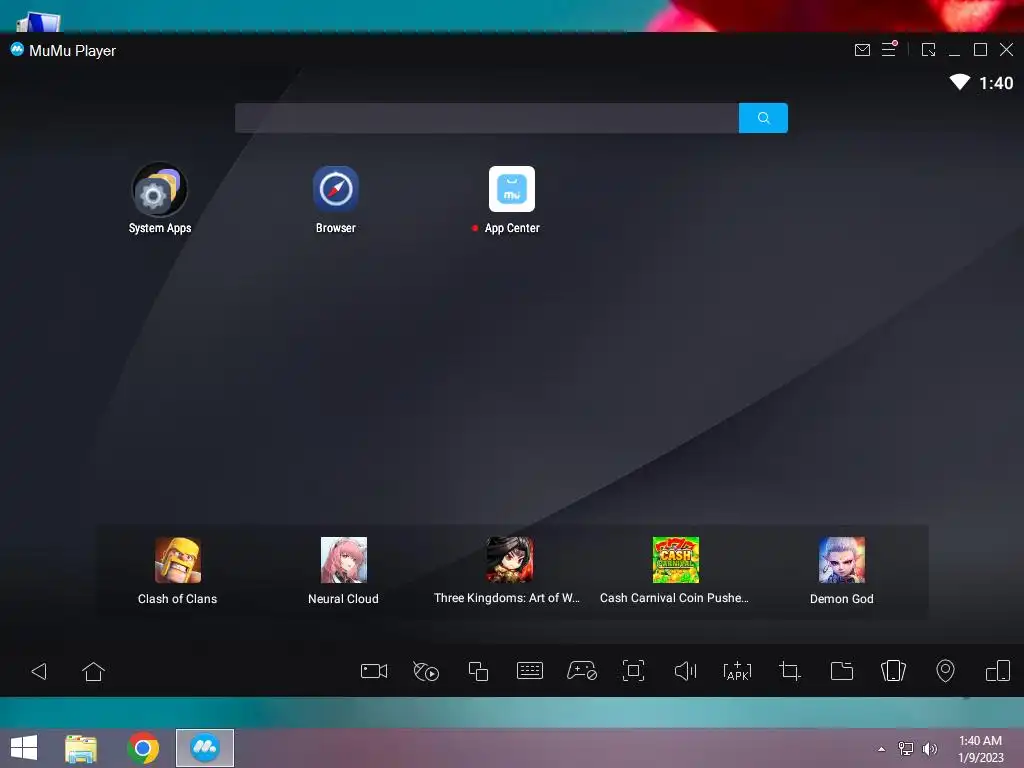Open the virtual location tool
The height and width of the screenshot is (768, 1024).
(945, 671)
